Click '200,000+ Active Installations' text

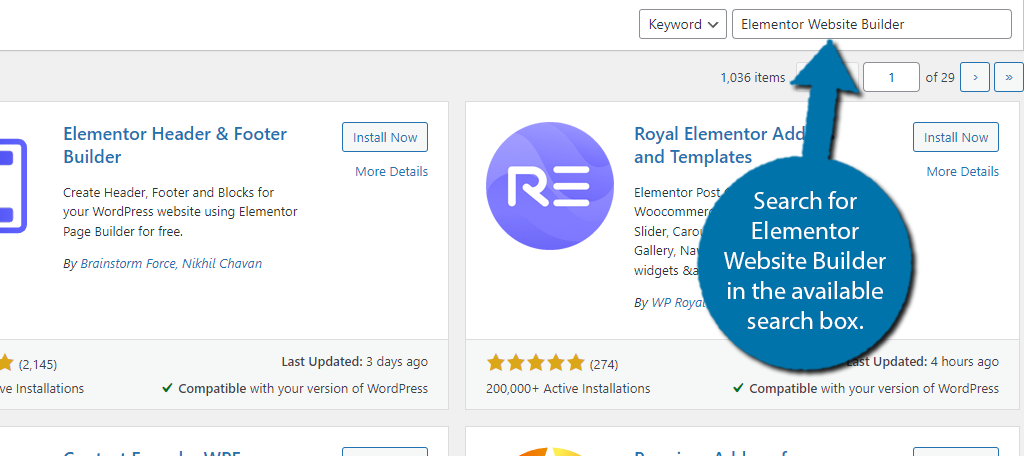[x=568, y=388]
